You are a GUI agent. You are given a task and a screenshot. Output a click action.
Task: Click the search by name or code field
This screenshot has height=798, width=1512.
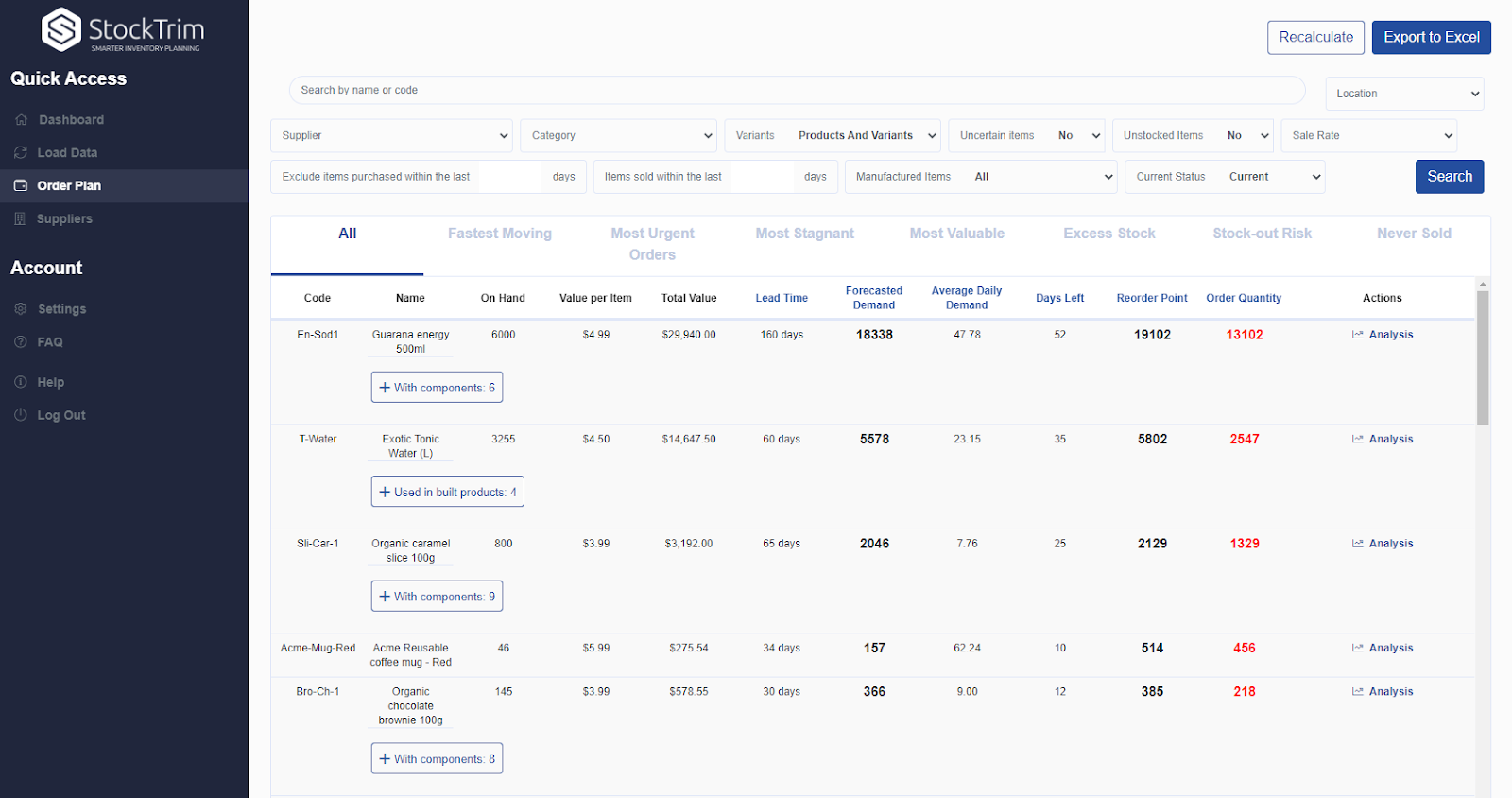click(x=797, y=91)
